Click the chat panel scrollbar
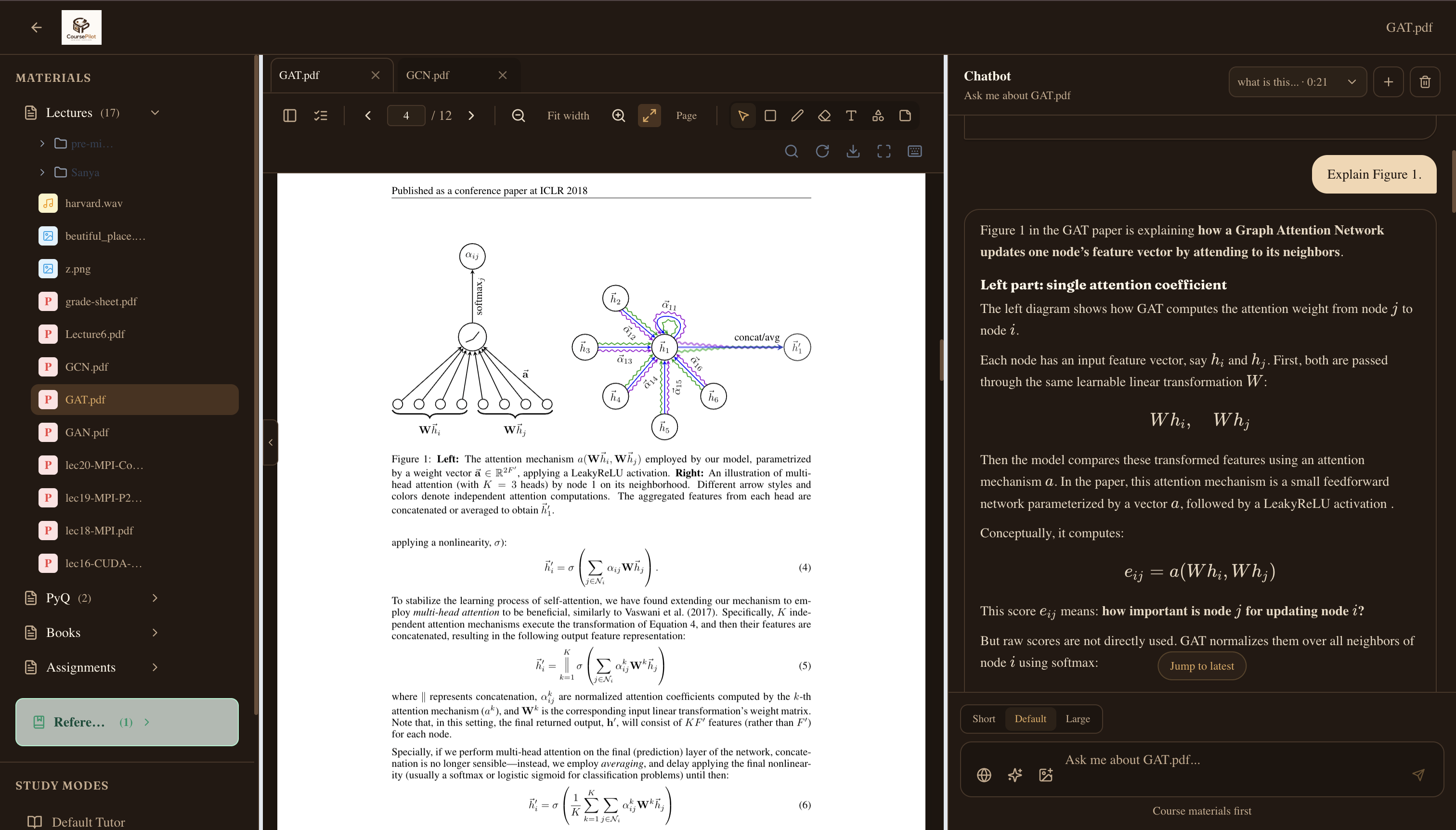Image resolution: width=1456 pixels, height=830 pixels. [1453, 182]
